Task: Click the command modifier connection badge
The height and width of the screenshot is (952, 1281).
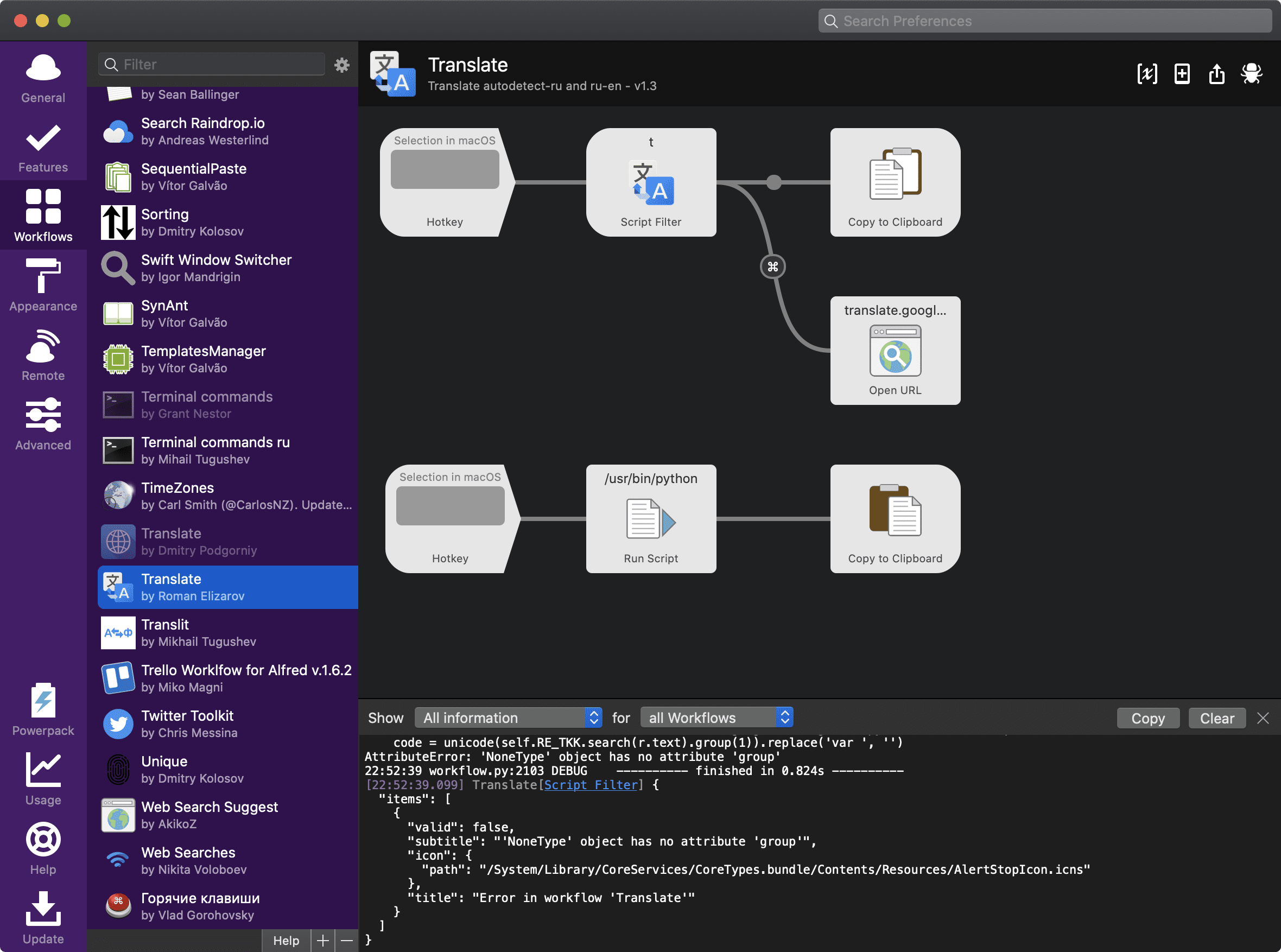Action: 773,266
